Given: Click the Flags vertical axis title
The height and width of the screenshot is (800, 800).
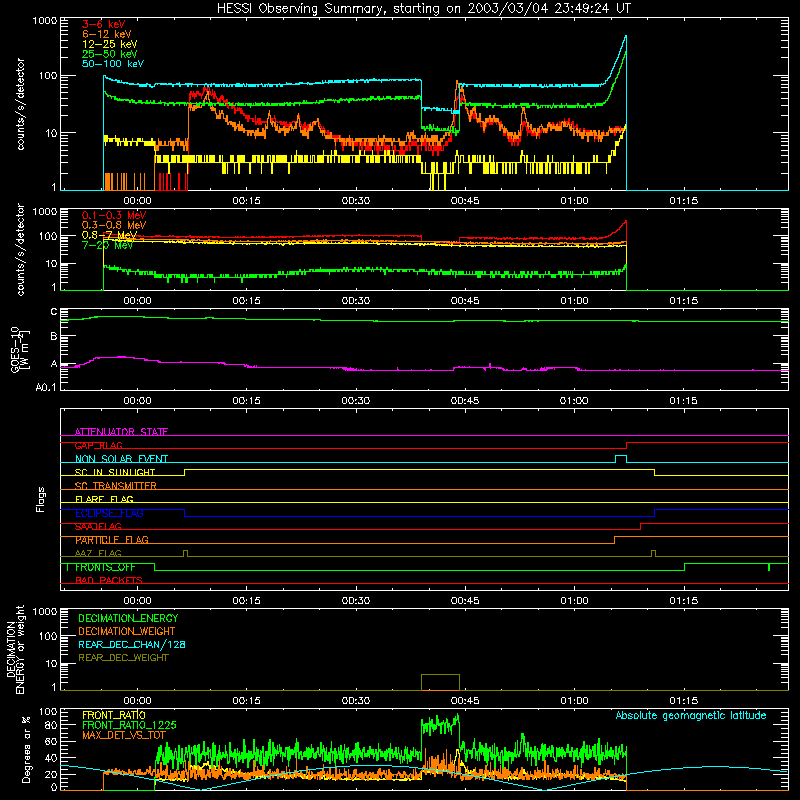Looking at the screenshot, I should click(x=41, y=499).
